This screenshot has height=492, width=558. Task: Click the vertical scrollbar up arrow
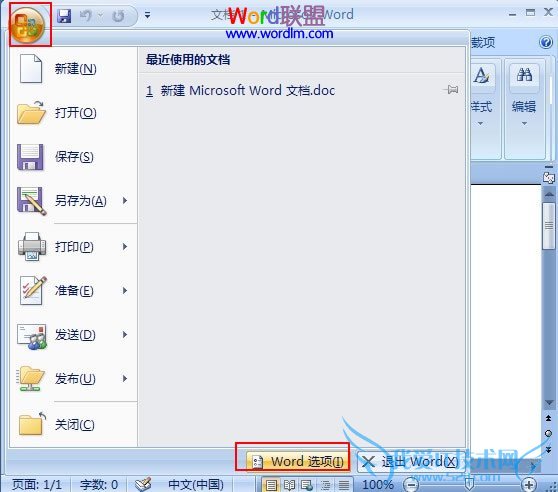(549, 194)
